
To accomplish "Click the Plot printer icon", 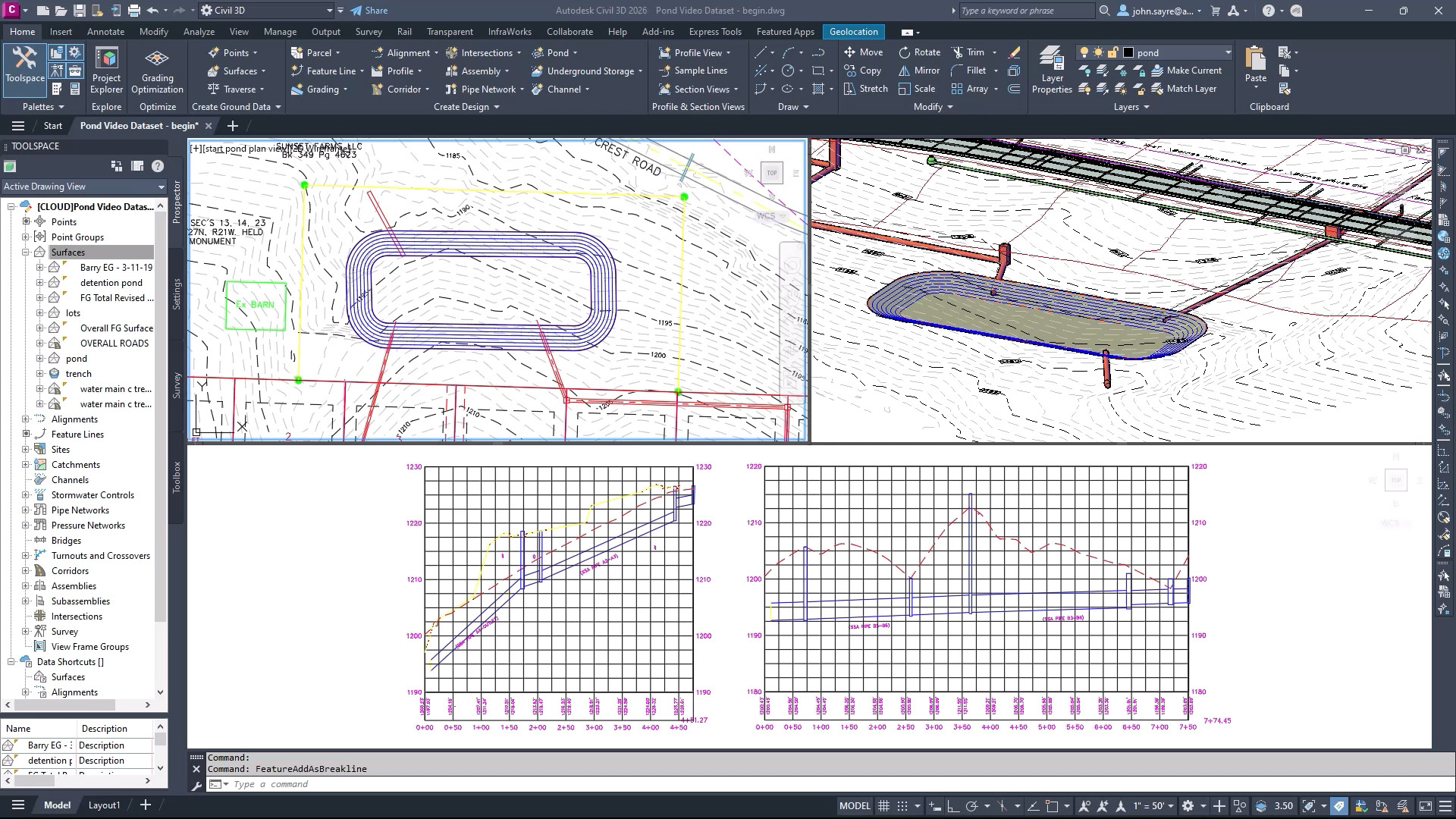I will click(x=134, y=11).
